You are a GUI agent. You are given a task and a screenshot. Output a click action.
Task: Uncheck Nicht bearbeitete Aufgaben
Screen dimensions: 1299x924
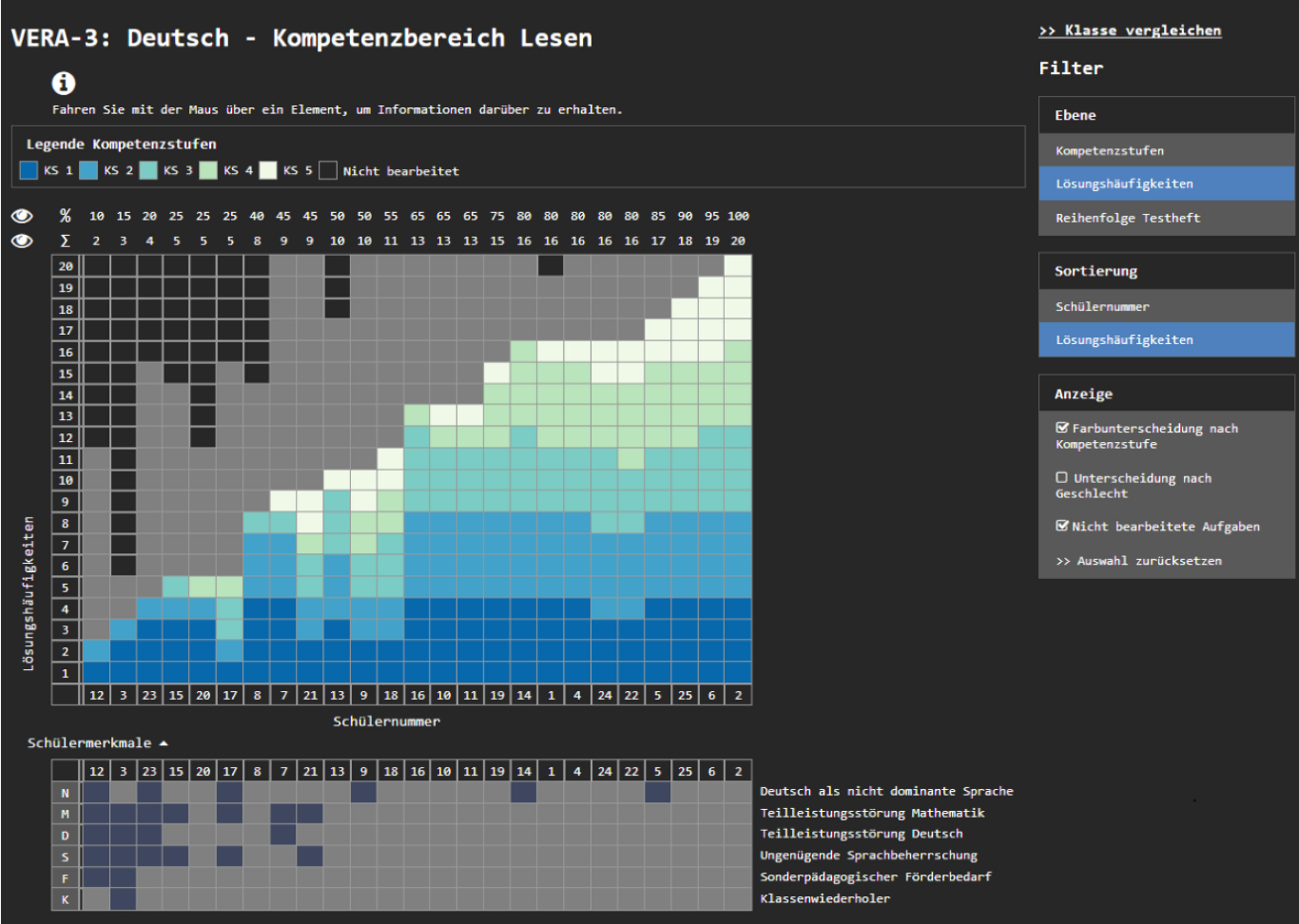click(x=1062, y=526)
